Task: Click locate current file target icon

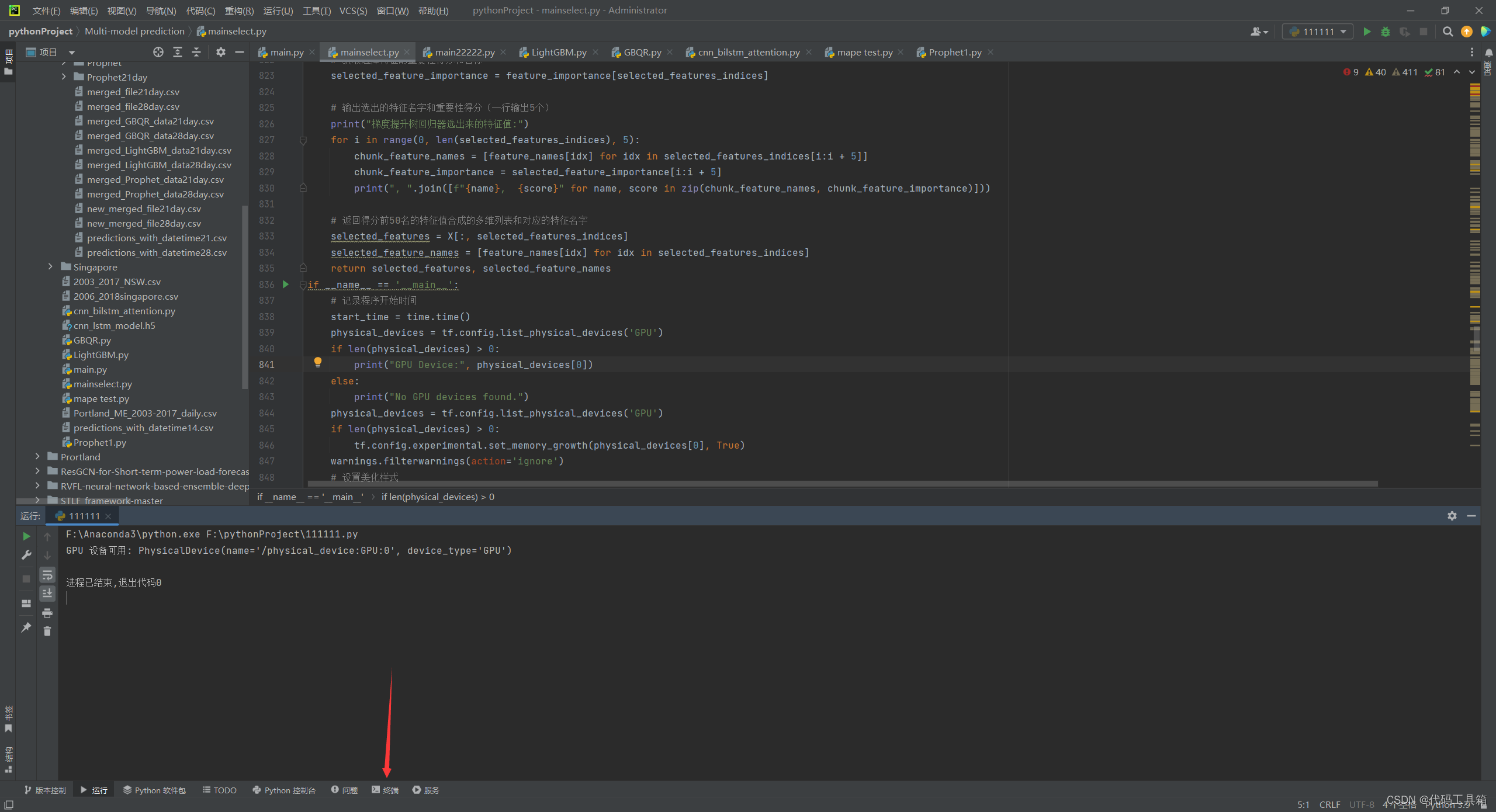Action: point(158,52)
